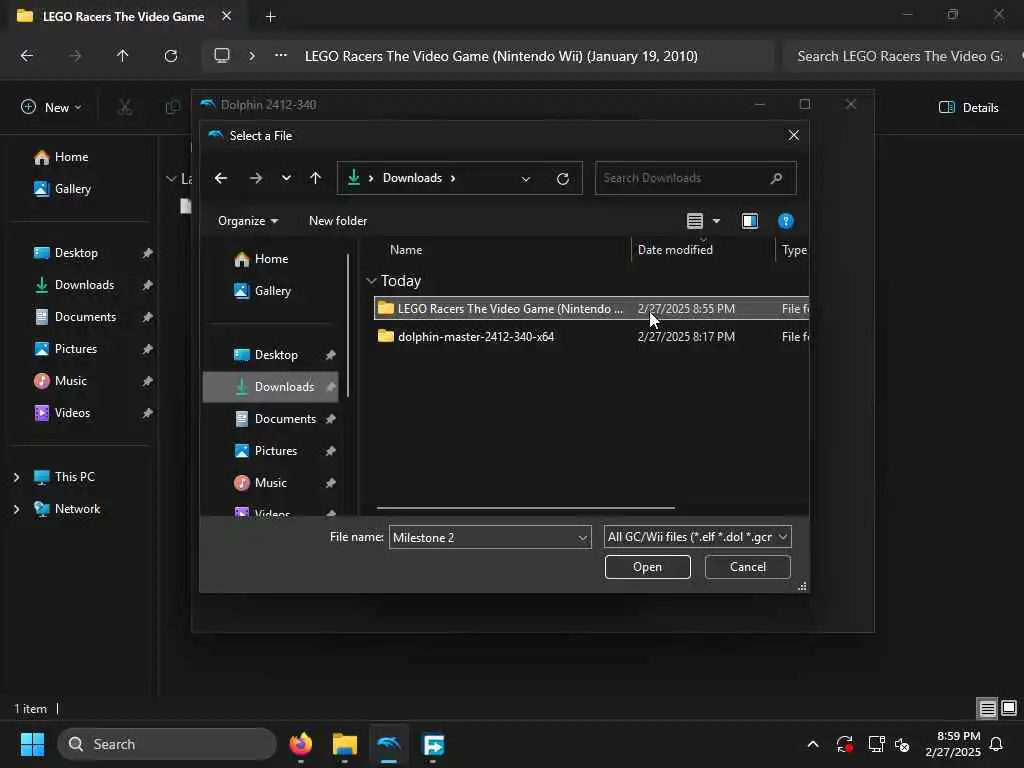Open the file type filter dropdown
Screen dimensions: 1024x768
pos(697,537)
